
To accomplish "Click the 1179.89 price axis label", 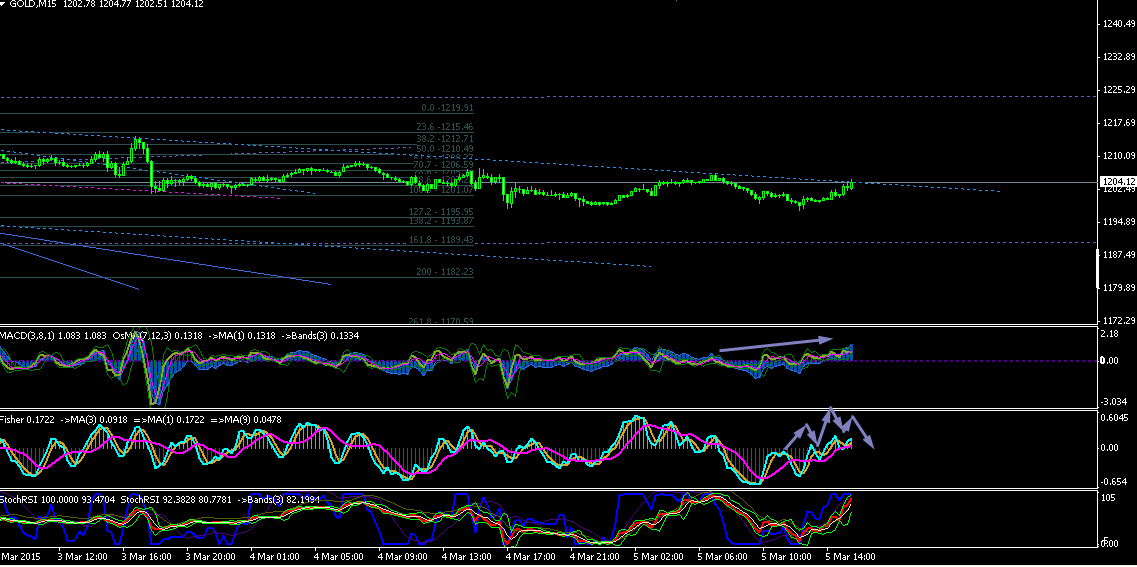I will (x=1117, y=288).
